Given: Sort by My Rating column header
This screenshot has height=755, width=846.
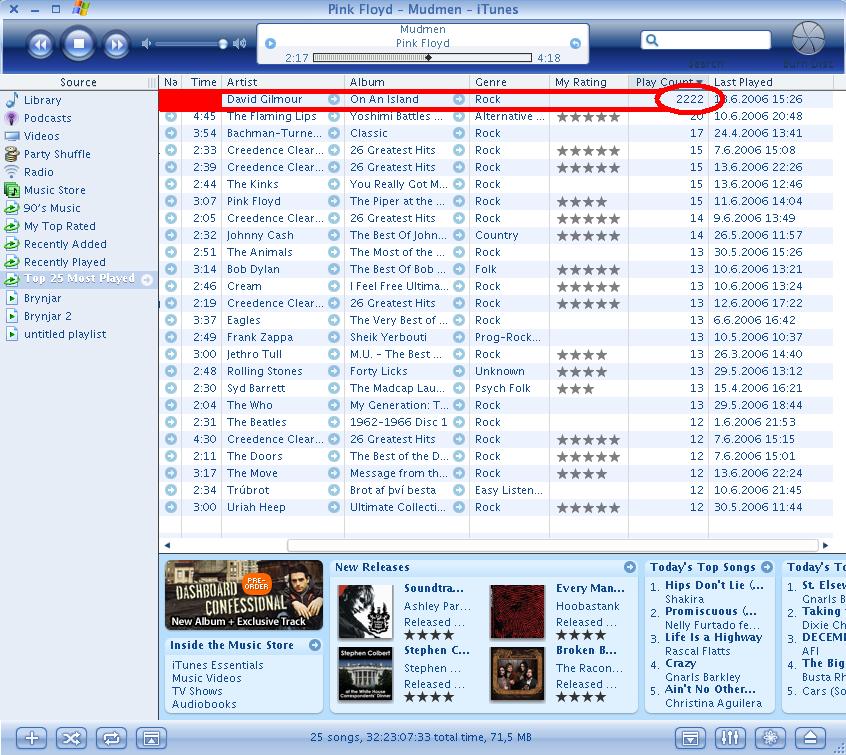Looking at the screenshot, I should point(589,82).
